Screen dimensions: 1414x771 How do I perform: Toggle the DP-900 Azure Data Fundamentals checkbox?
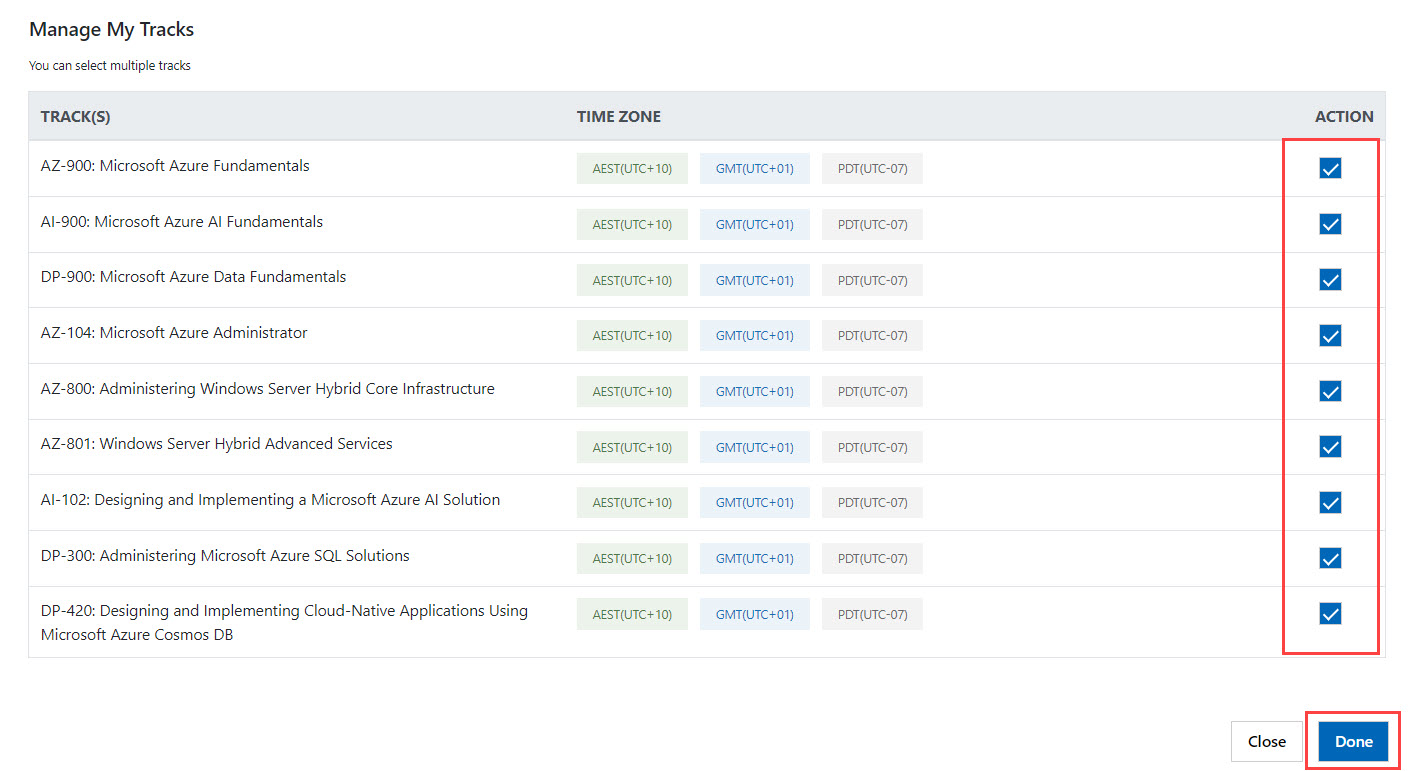tap(1330, 280)
